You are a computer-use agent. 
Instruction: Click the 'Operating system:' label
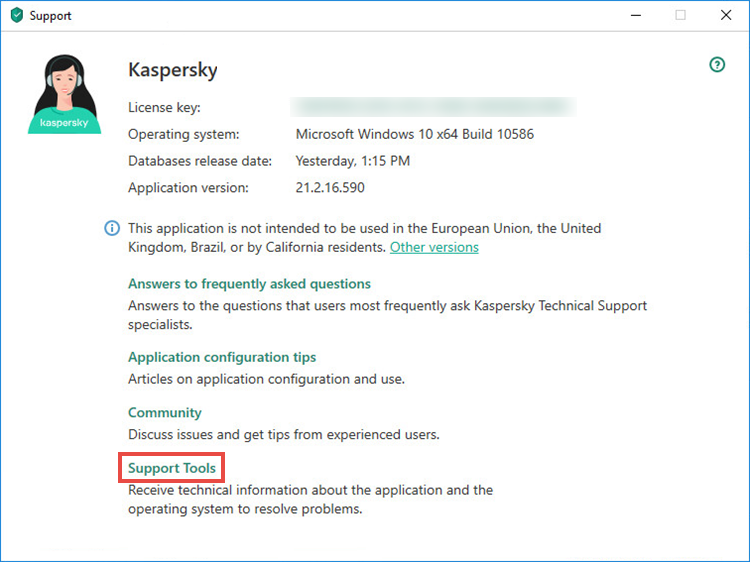184,134
